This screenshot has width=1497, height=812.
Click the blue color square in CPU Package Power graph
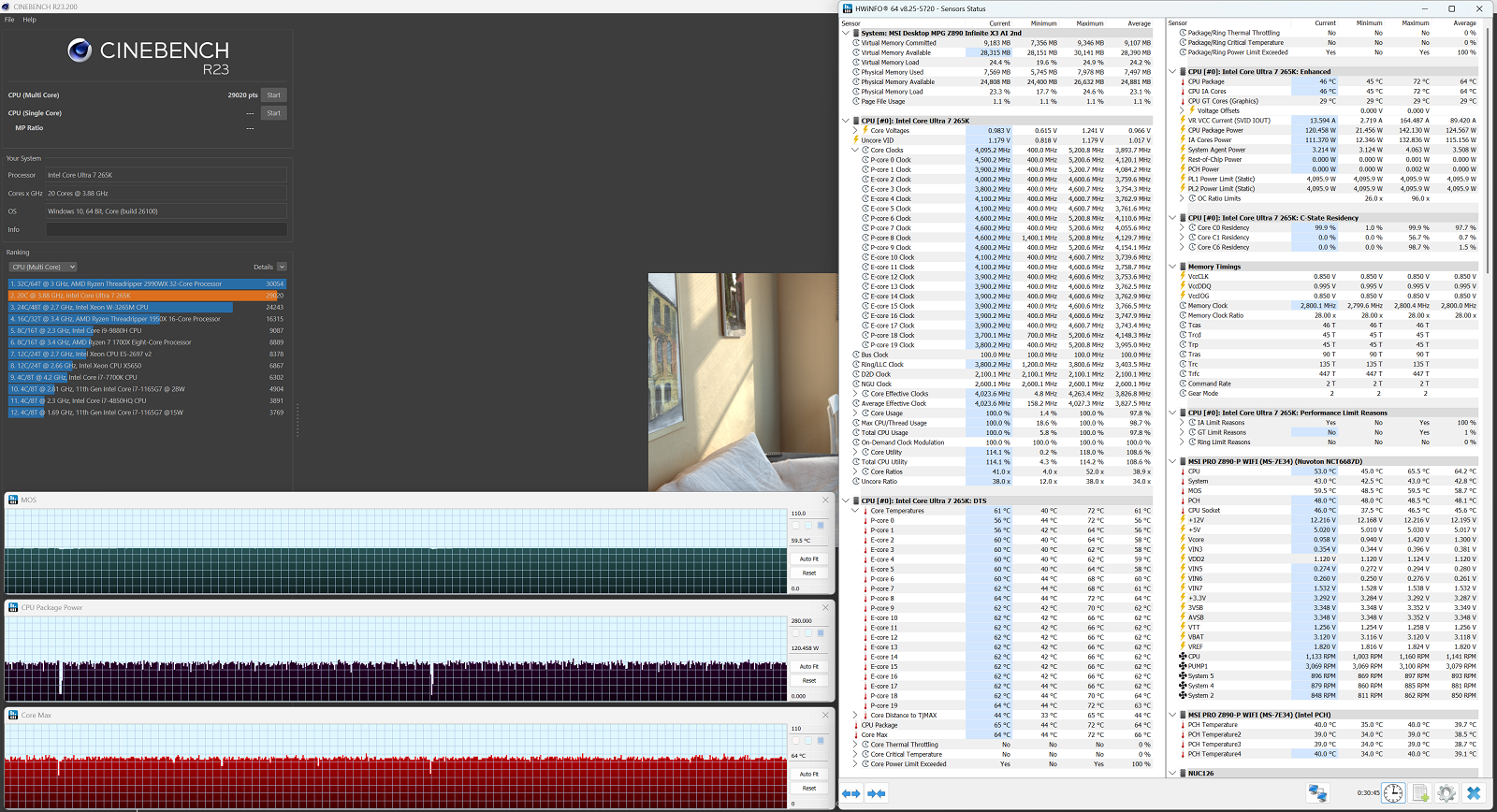pyautogui.click(x=821, y=633)
